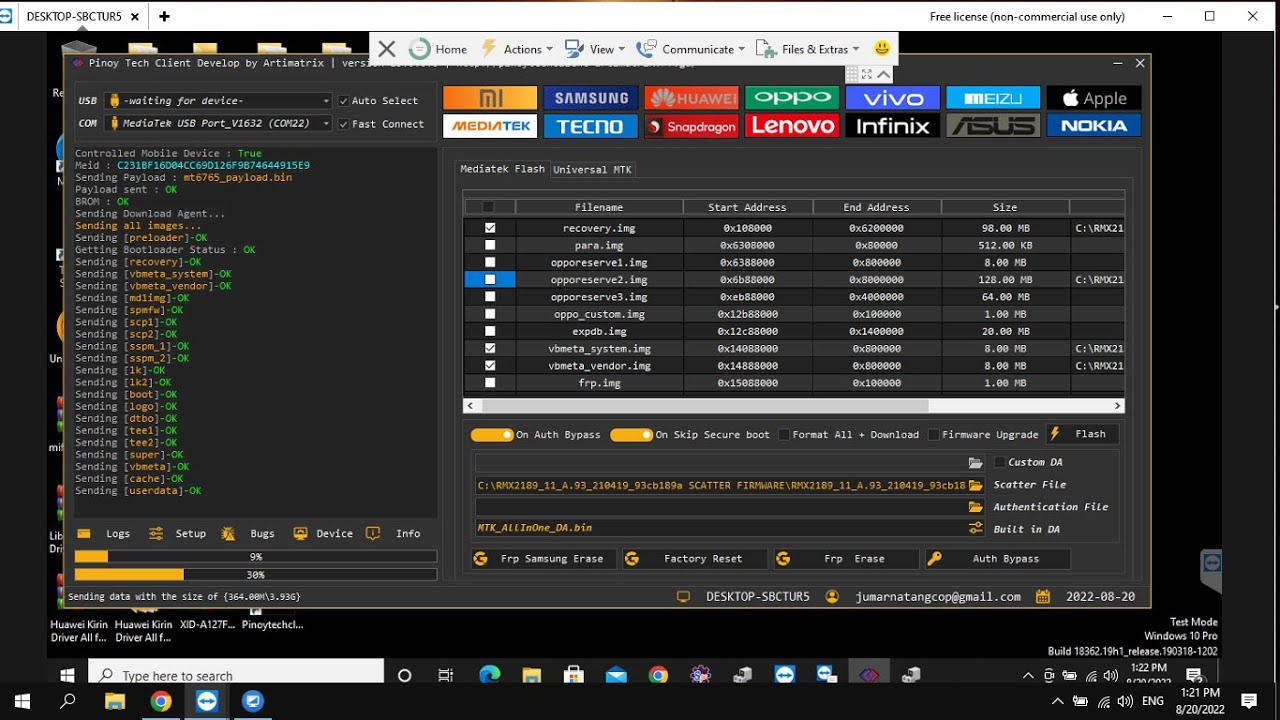The height and width of the screenshot is (720, 1280).
Task: Select the ASUS brand tile
Action: coord(993,126)
